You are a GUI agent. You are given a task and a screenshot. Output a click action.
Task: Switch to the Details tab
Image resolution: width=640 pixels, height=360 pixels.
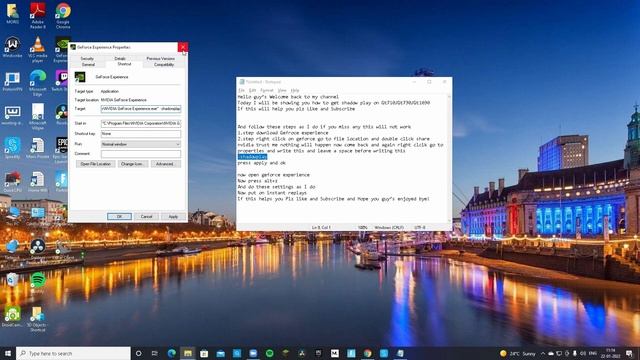[x=120, y=59]
